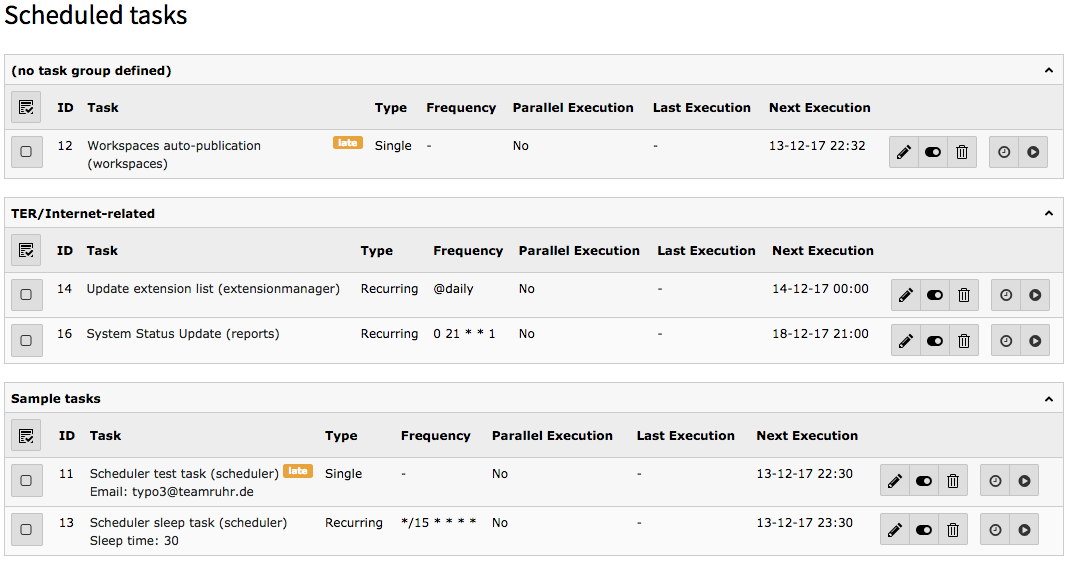Viewport: 1069px width, 561px height.
Task: Schedule Scheduler test task for next cron run
Action: 995,481
